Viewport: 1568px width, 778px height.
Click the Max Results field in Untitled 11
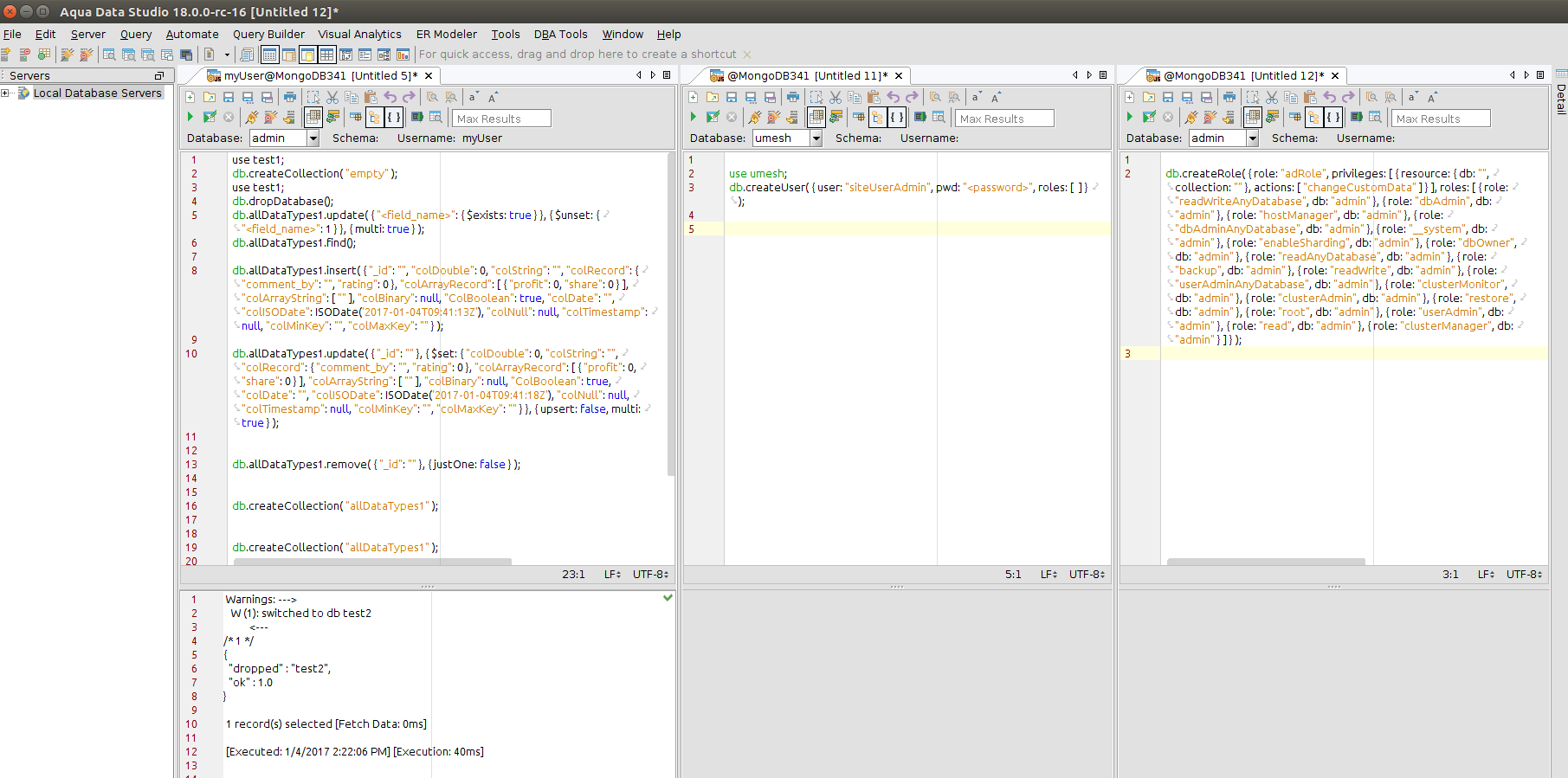pyautogui.click(x=1004, y=119)
